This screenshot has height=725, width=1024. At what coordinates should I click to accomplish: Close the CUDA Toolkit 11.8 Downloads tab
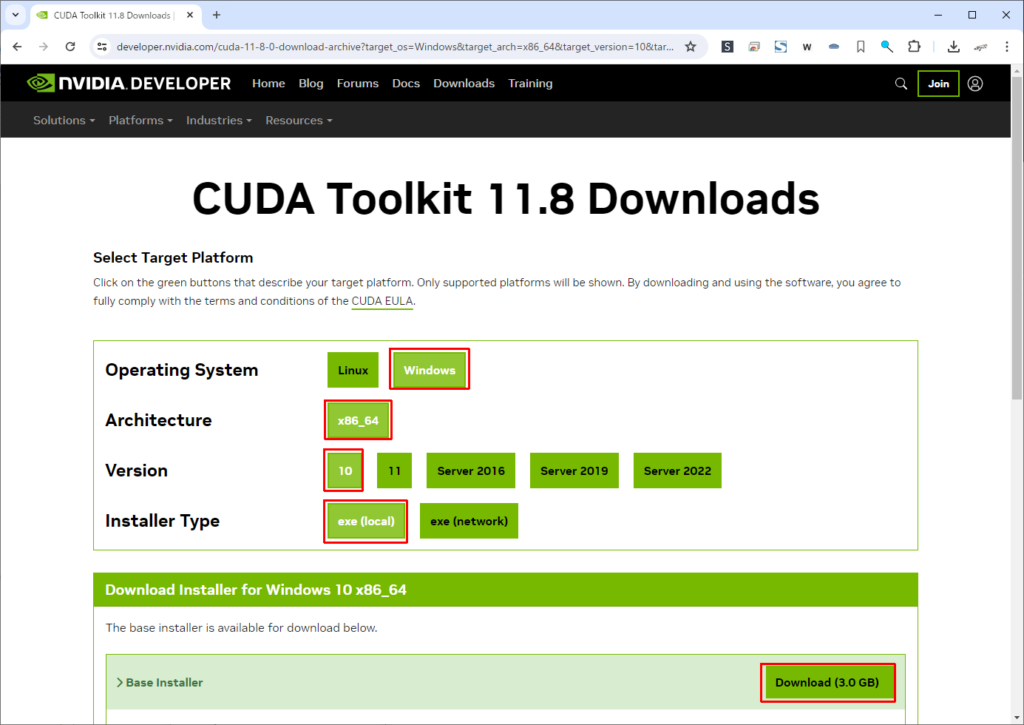pos(190,14)
